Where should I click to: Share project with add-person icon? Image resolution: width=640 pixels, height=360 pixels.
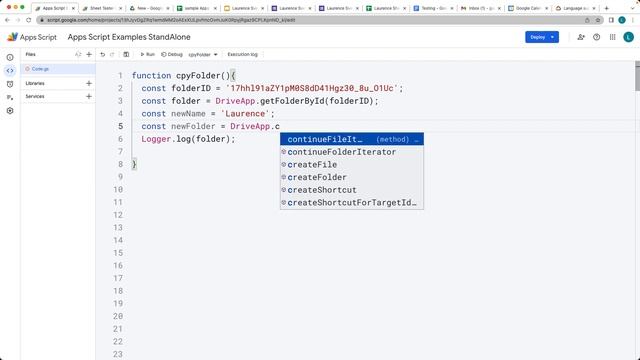(581, 37)
